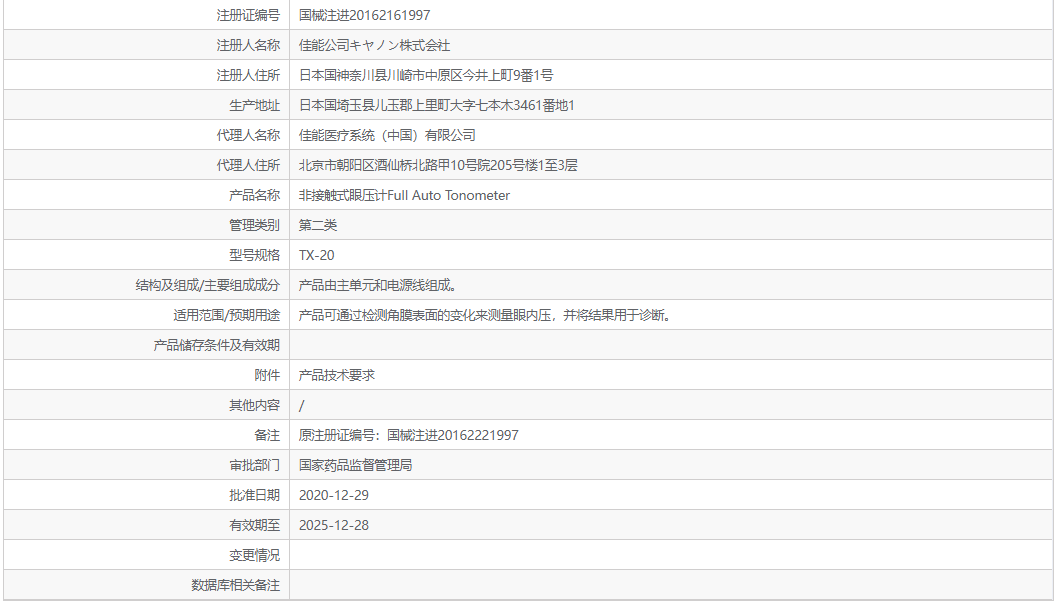The width and height of the screenshot is (1055, 602).
Task: Click the 有效期至 label
Action: tap(254, 525)
